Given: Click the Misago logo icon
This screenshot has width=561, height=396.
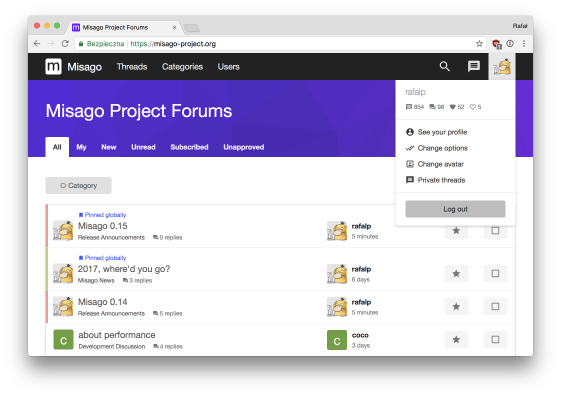Looking at the screenshot, I should coord(53,67).
